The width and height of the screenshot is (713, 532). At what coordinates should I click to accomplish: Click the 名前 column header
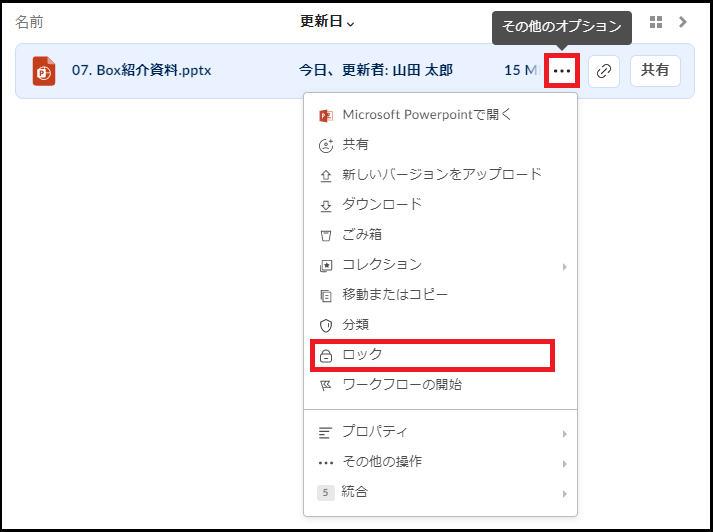(x=29, y=22)
